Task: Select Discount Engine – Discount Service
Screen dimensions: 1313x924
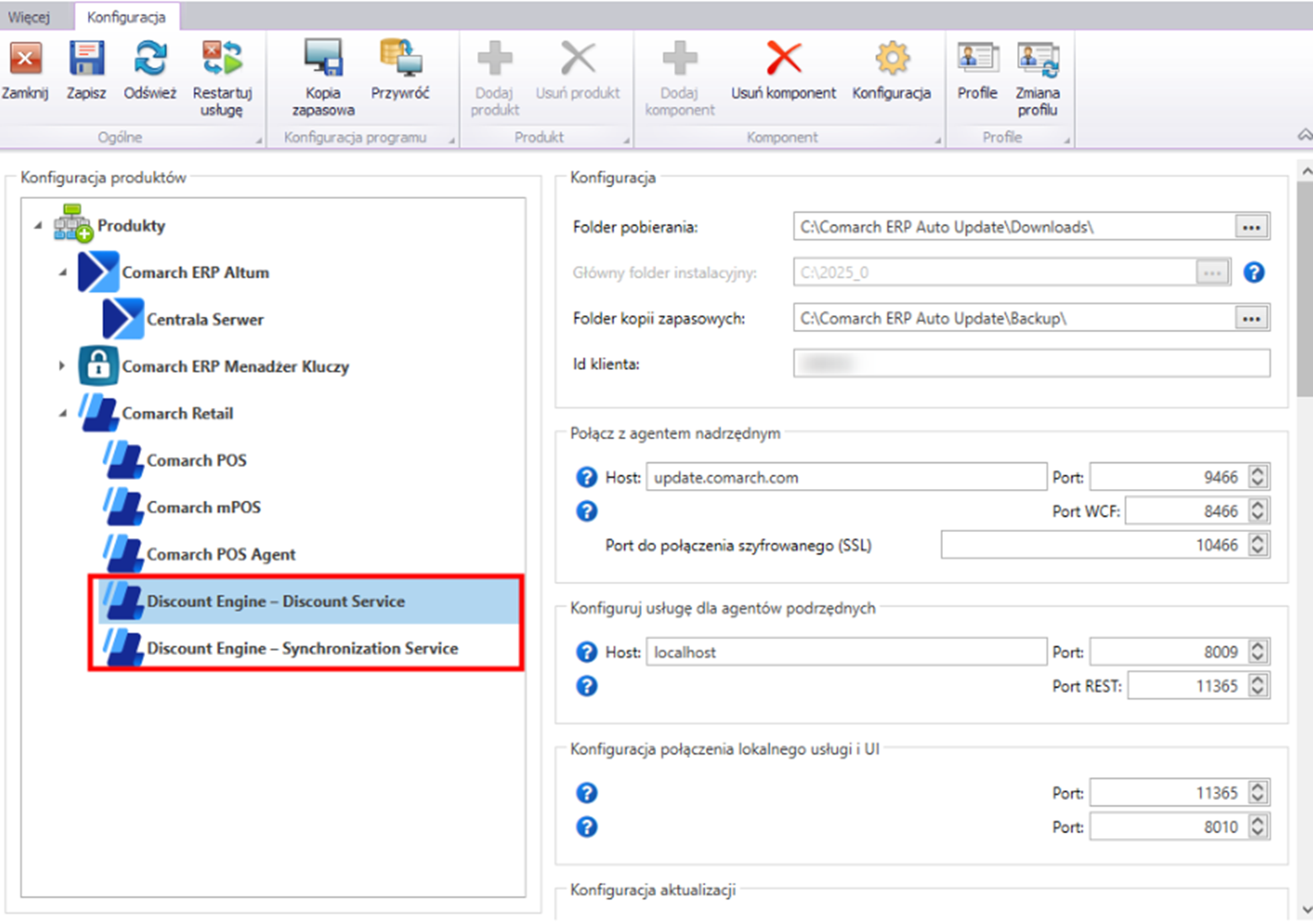Action: [309, 601]
